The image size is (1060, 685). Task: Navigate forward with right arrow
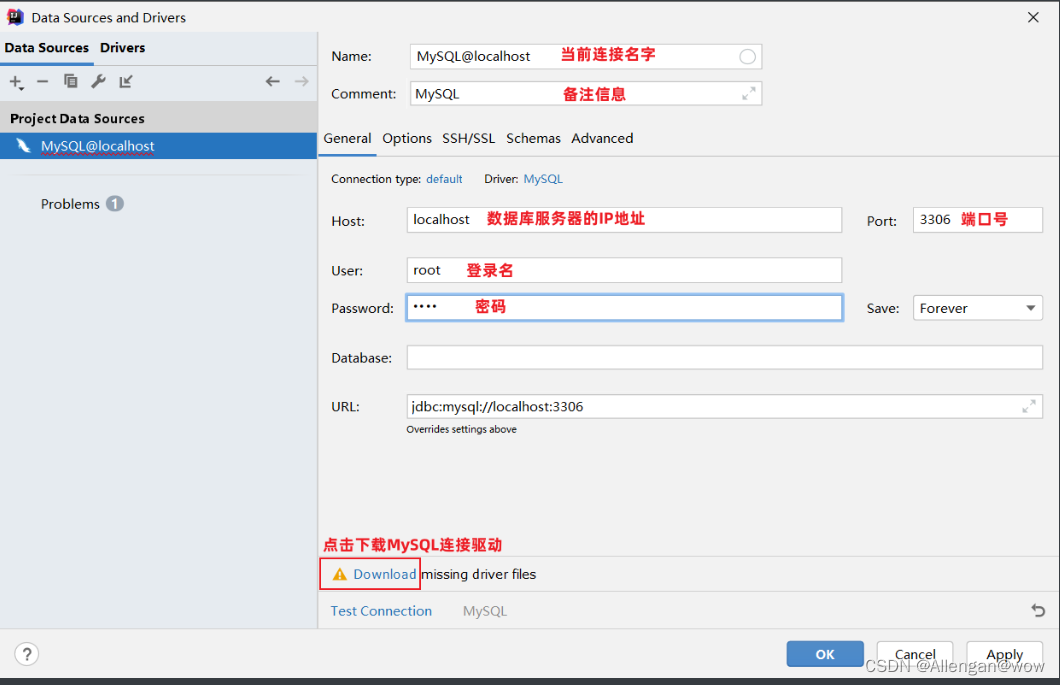point(302,82)
